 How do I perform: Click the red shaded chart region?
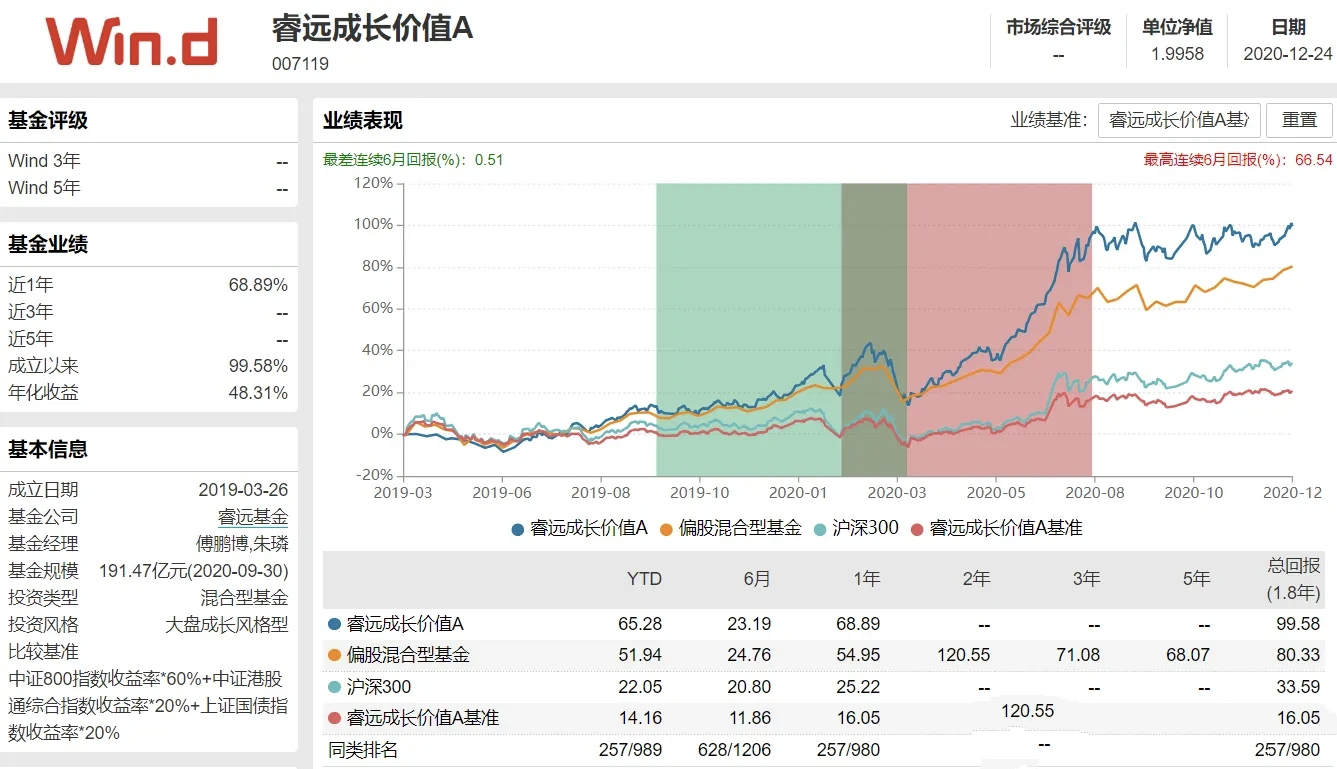tap(999, 330)
